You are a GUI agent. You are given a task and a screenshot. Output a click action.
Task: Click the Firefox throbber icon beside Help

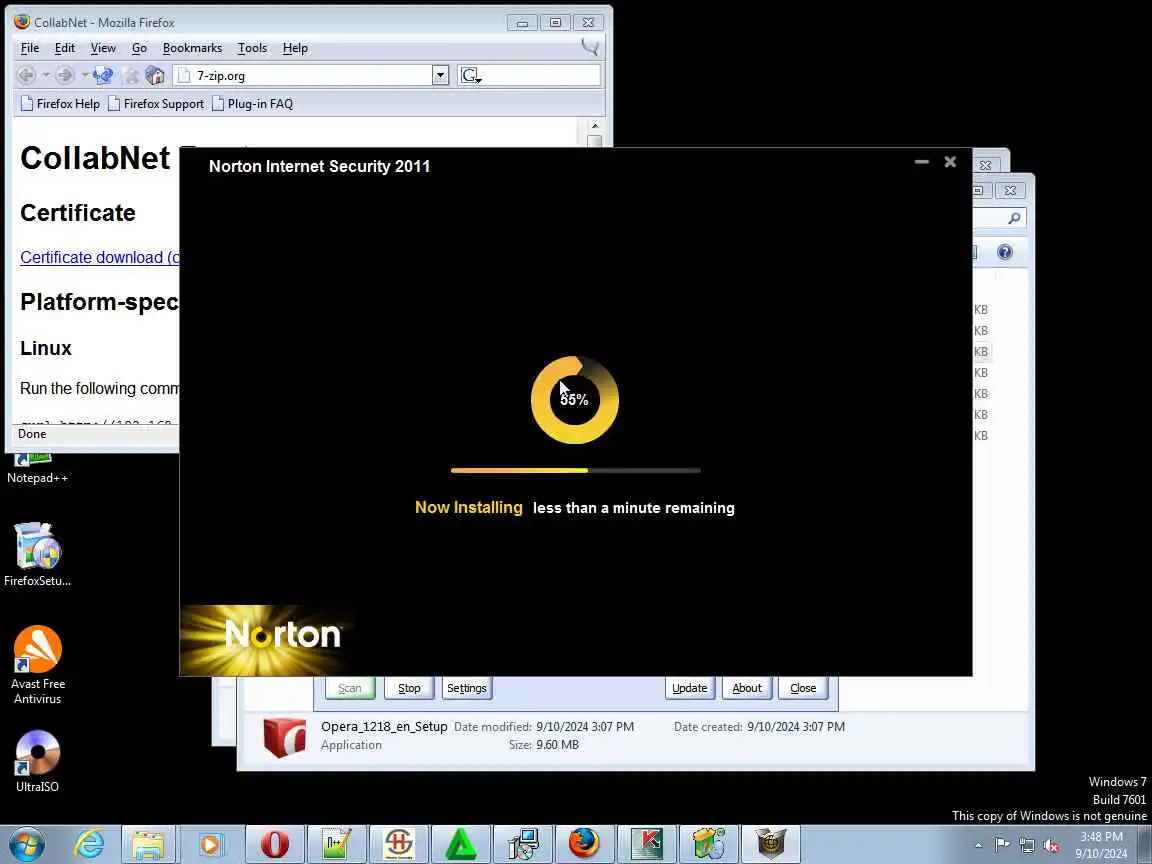coord(590,48)
